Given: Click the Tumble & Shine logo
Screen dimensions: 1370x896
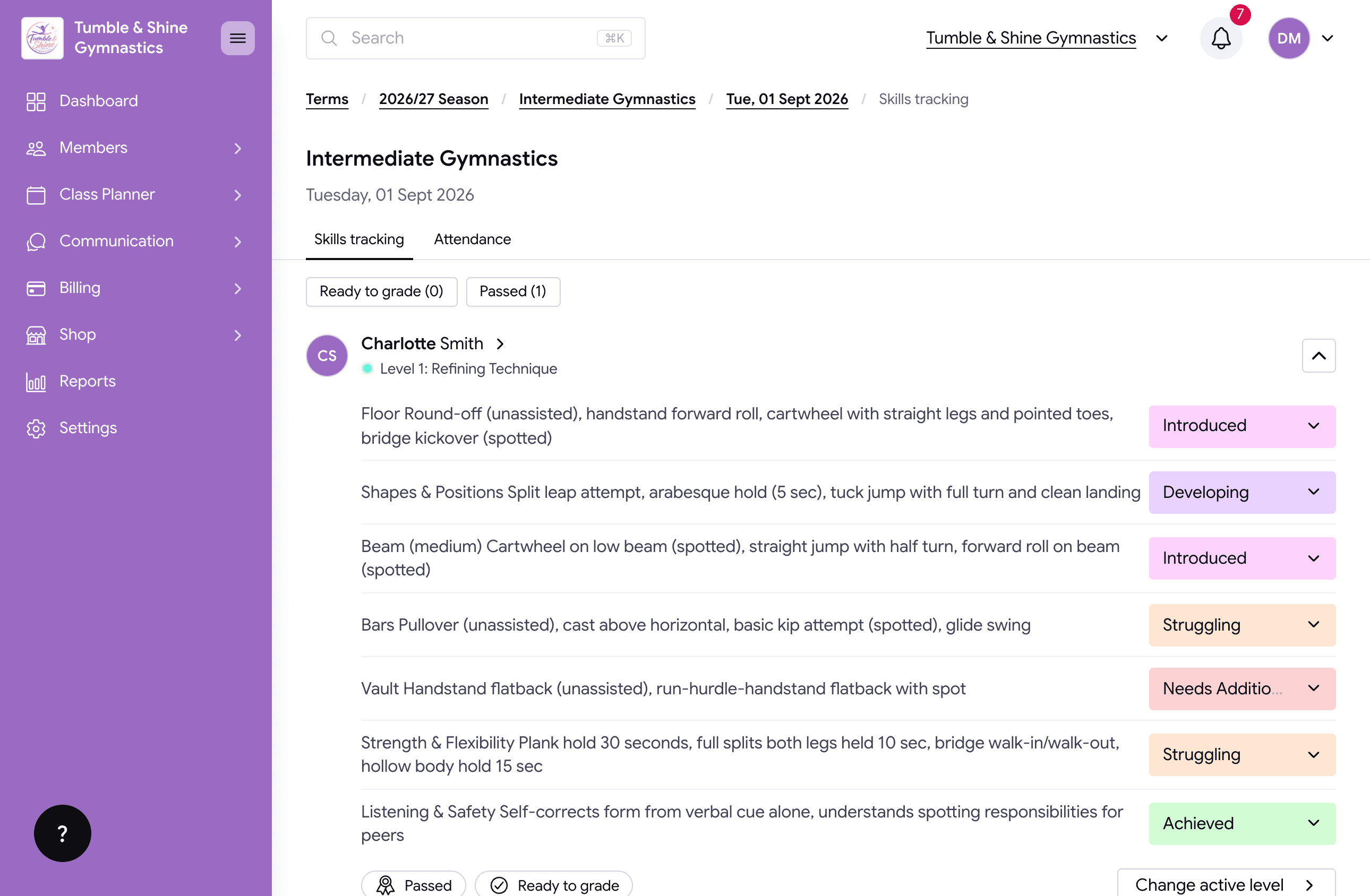Looking at the screenshot, I should pyautogui.click(x=42, y=38).
